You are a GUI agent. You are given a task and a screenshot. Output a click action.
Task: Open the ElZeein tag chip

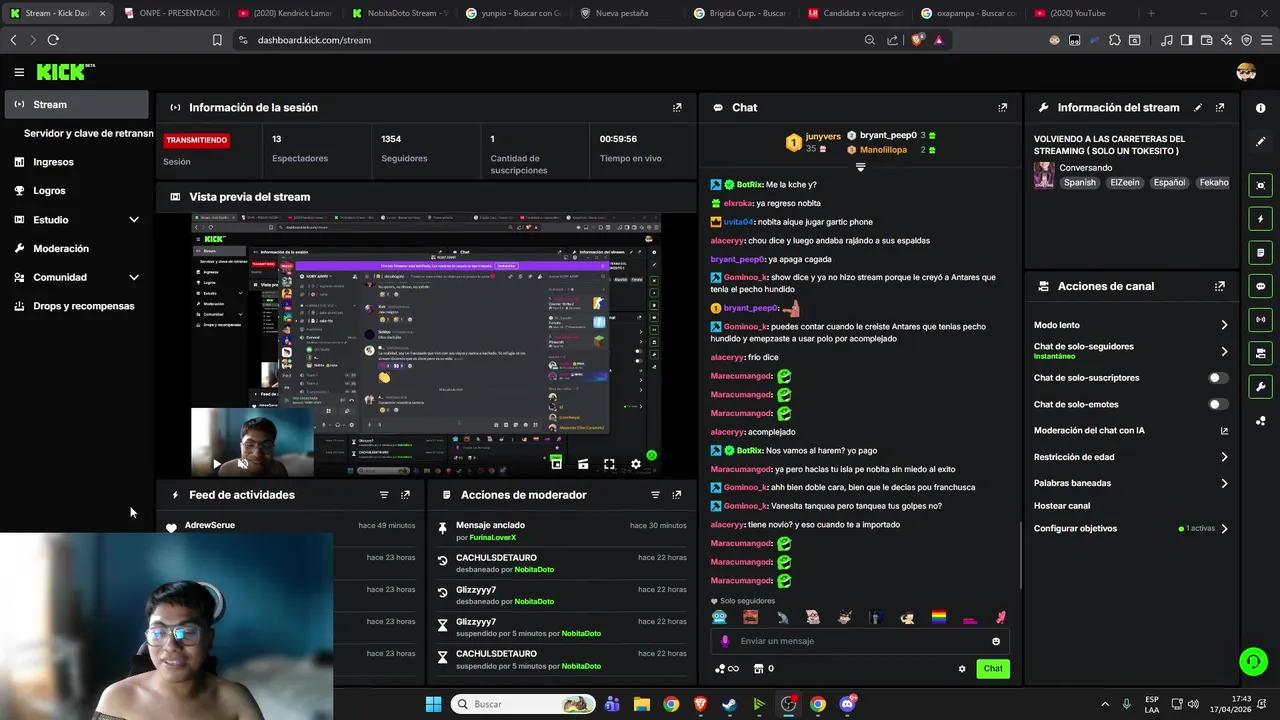(x=1124, y=183)
